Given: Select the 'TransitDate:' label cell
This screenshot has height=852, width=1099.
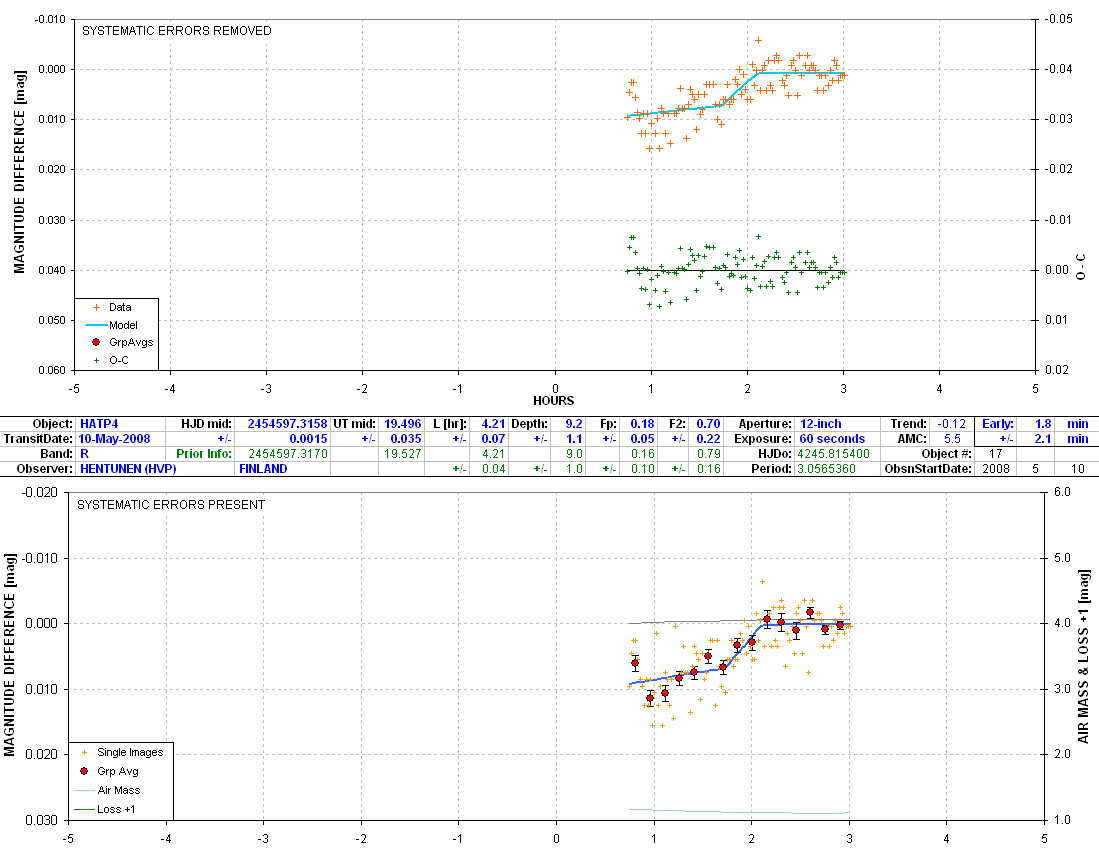Looking at the screenshot, I should click(39, 439).
